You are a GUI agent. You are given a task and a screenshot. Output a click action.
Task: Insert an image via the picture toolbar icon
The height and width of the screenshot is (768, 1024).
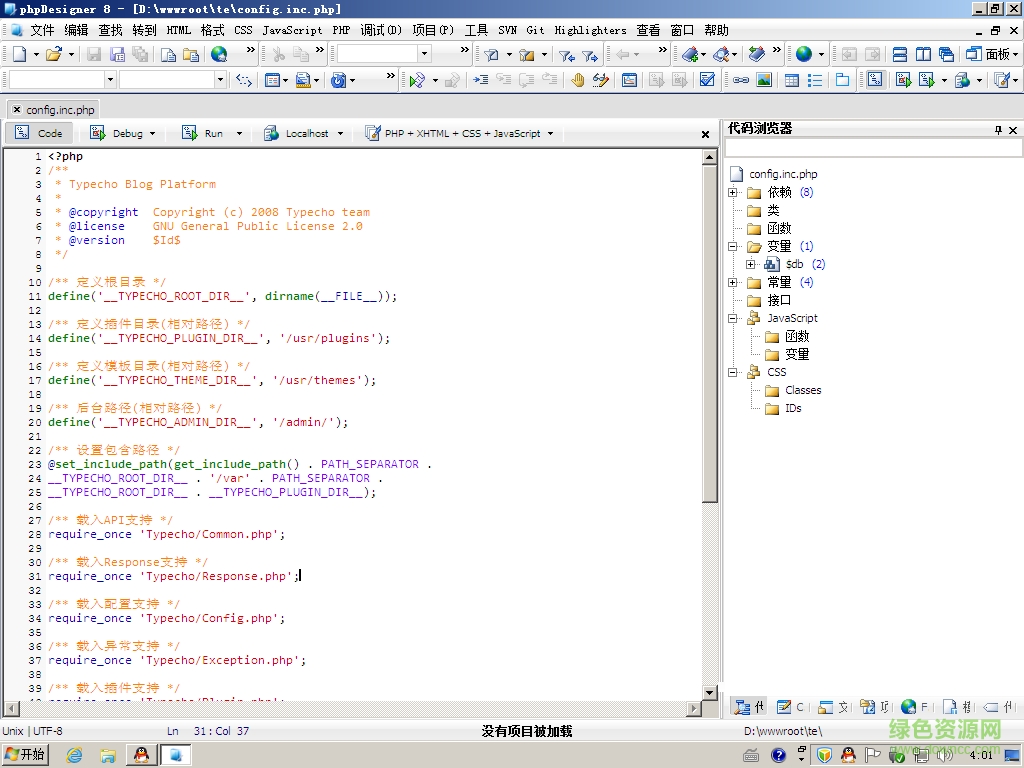coord(762,79)
